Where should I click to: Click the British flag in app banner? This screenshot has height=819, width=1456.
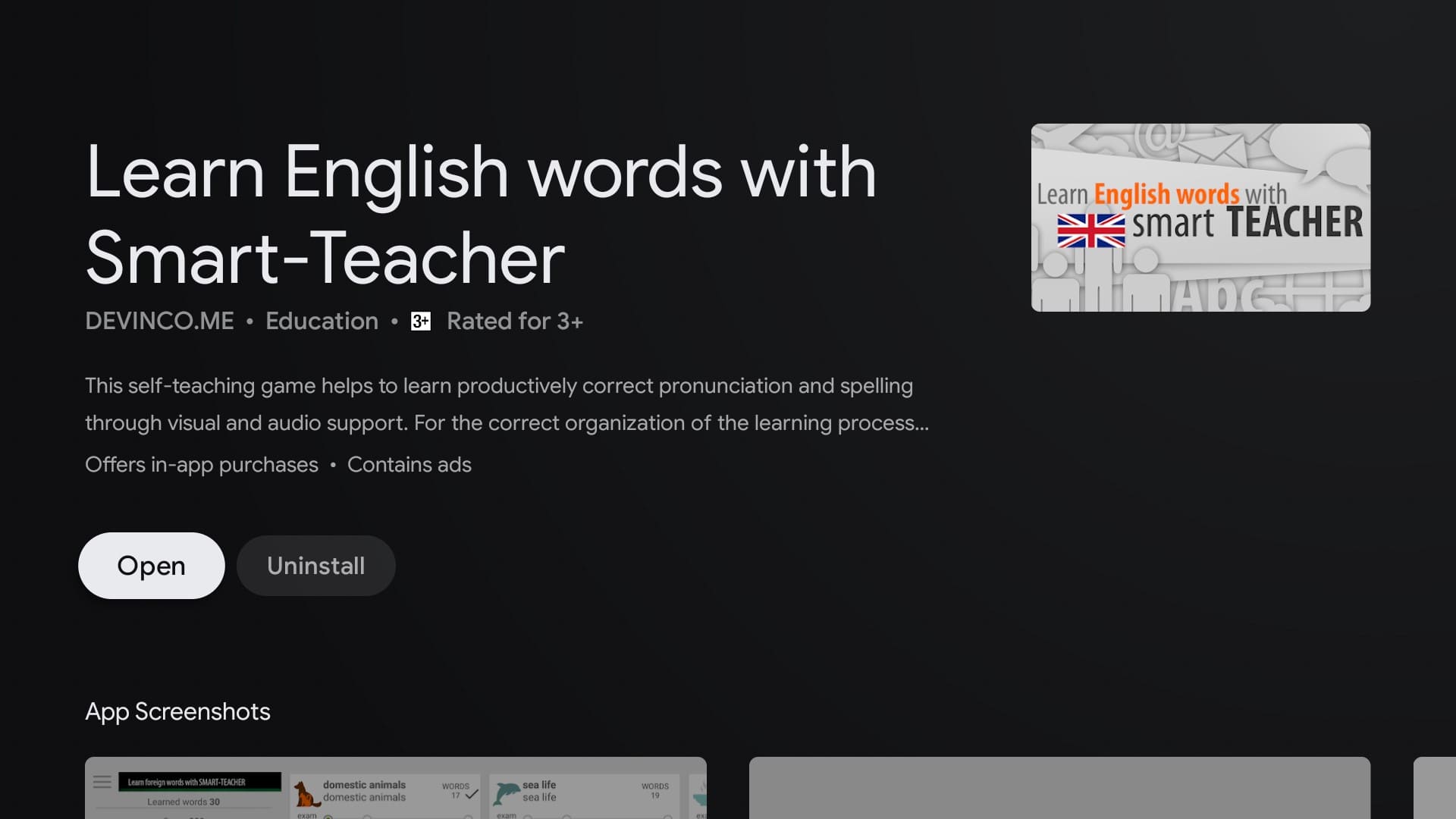coord(1090,231)
